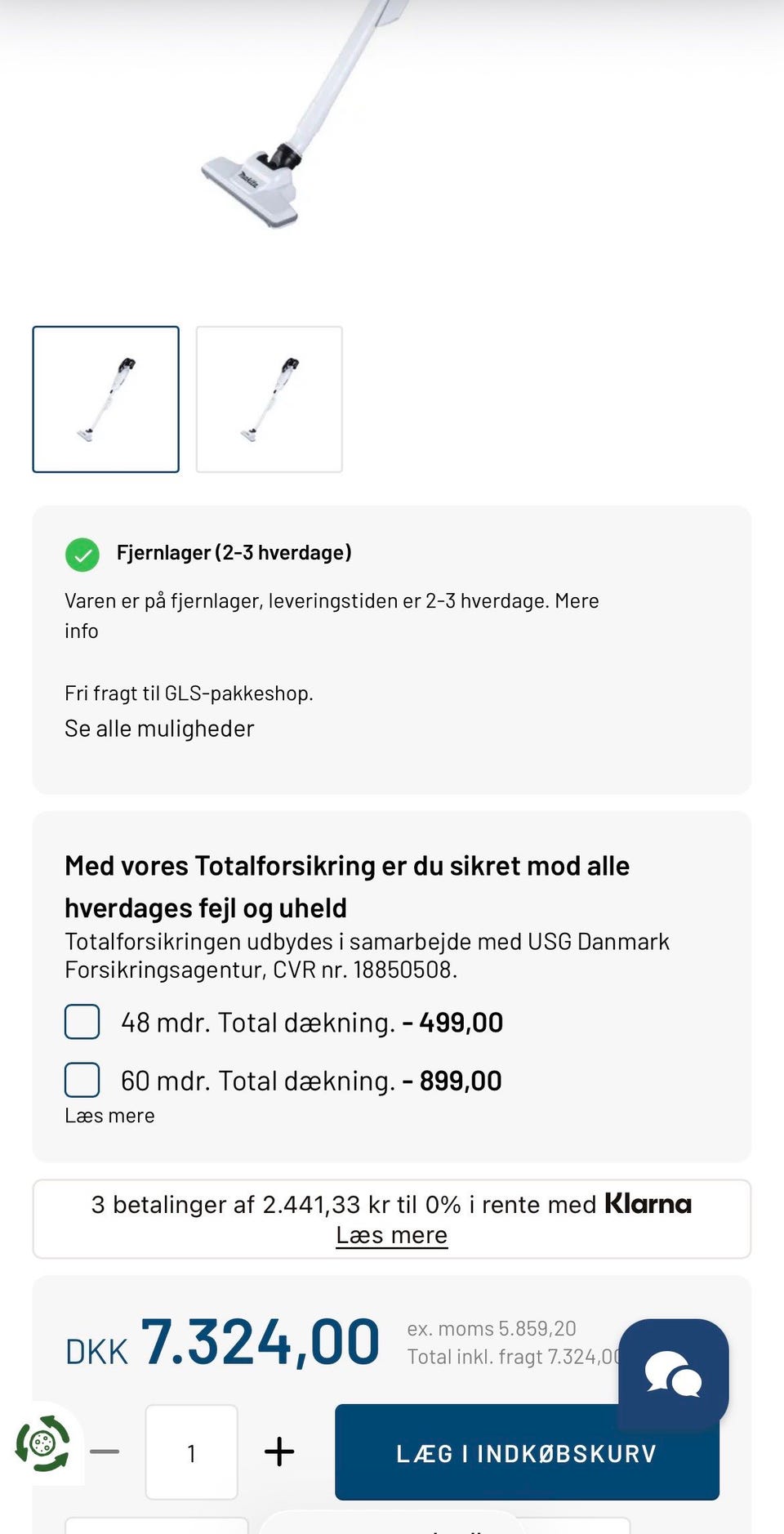Expand 'Se alle muligheder' delivery options
784x1534 pixels.
(159, 727)
